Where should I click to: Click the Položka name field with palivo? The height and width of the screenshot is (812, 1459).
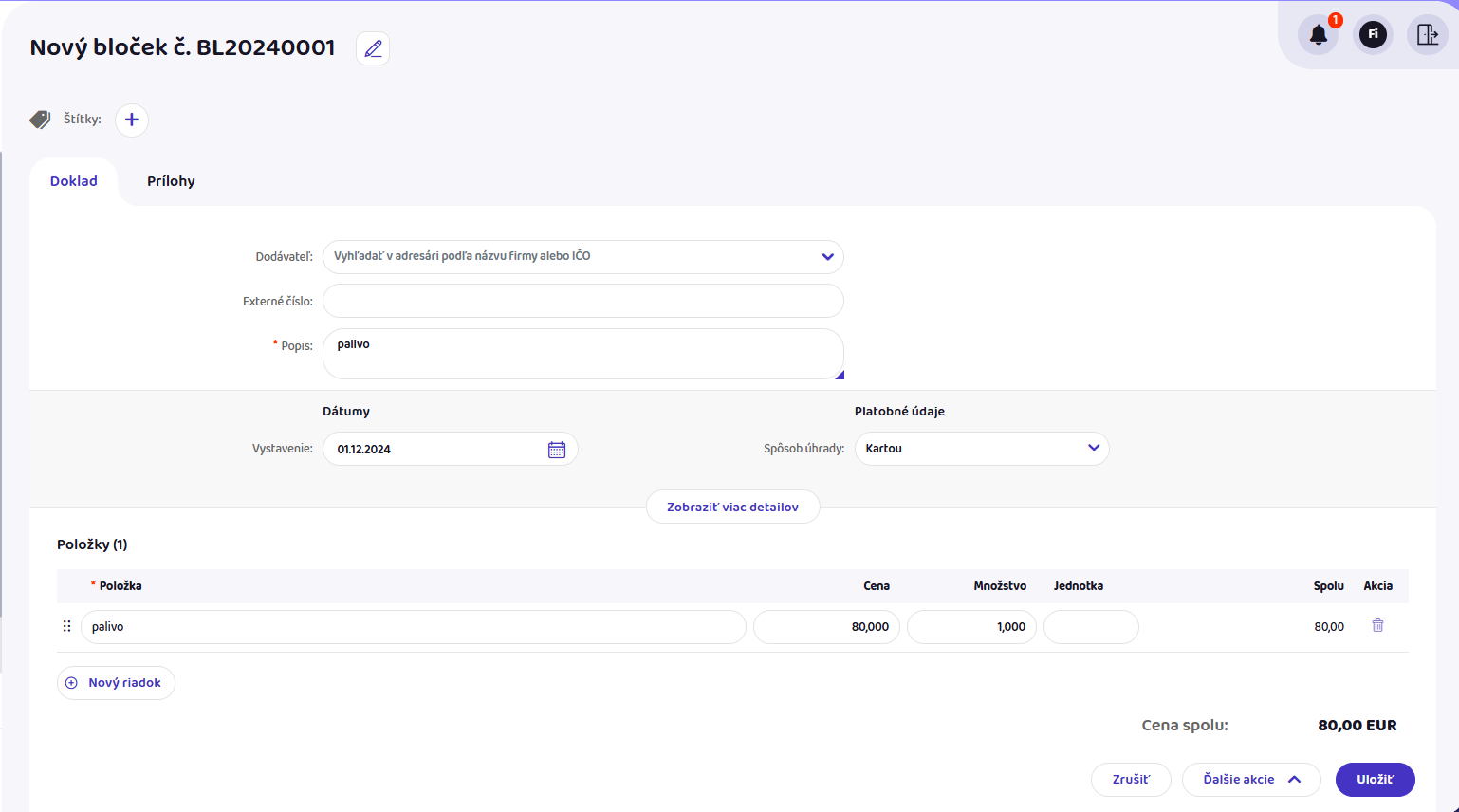coord(414,627)
